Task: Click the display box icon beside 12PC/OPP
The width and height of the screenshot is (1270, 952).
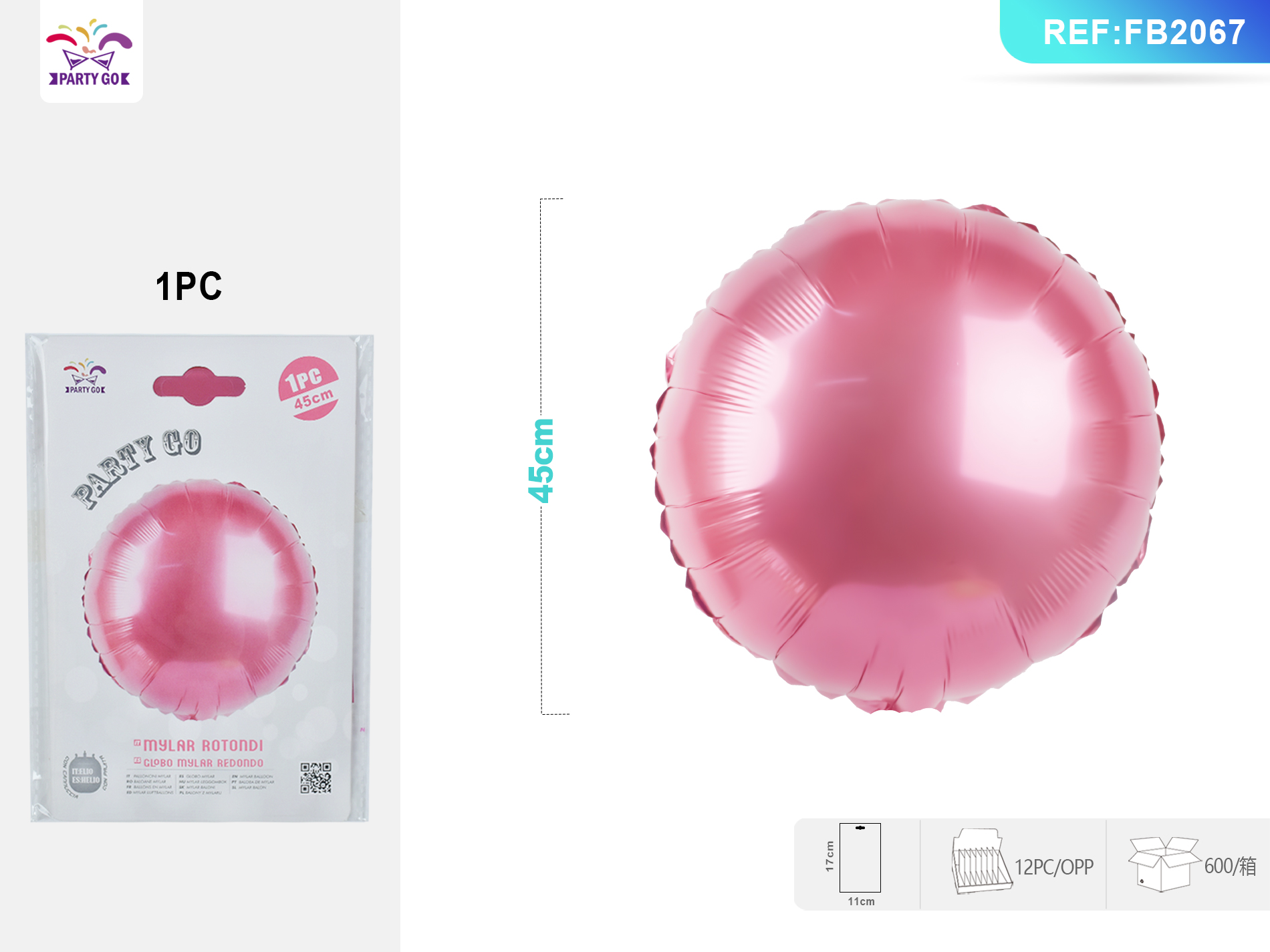Action: point(981,861)
